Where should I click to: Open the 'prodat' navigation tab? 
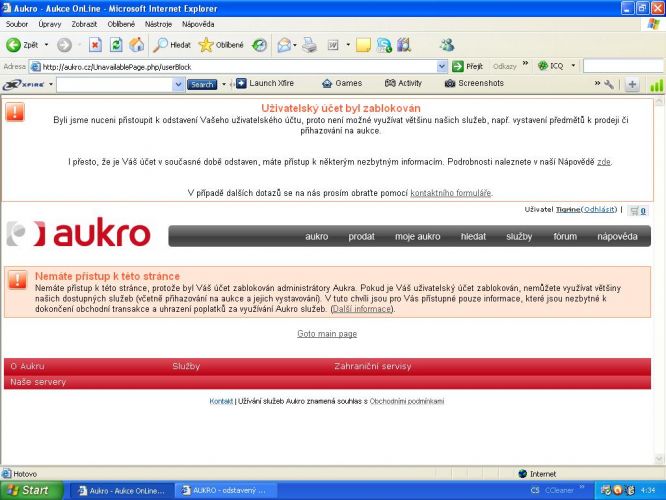coord(361,237)
